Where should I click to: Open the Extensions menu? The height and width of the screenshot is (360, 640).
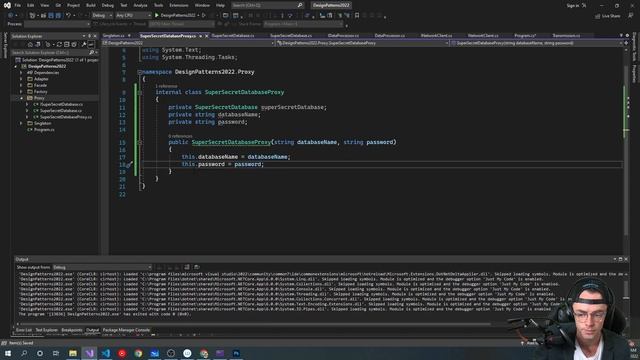coord(179,5)
